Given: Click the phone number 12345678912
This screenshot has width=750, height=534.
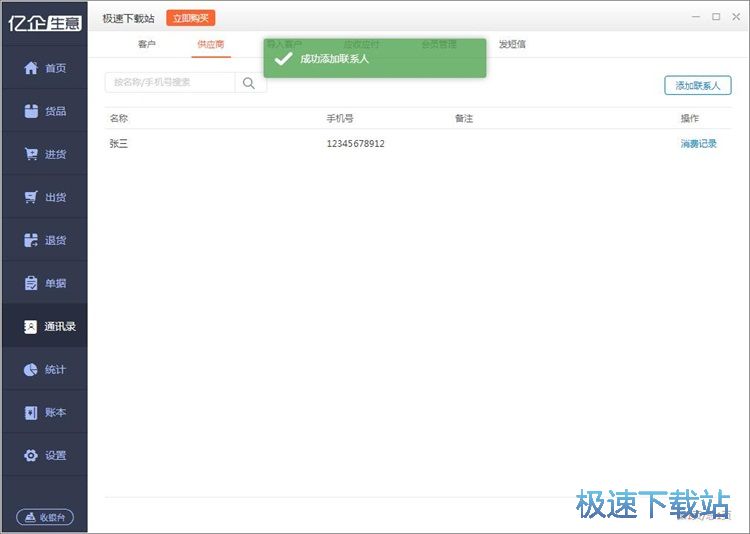Looking at the screenshot, I should (355, 144).
